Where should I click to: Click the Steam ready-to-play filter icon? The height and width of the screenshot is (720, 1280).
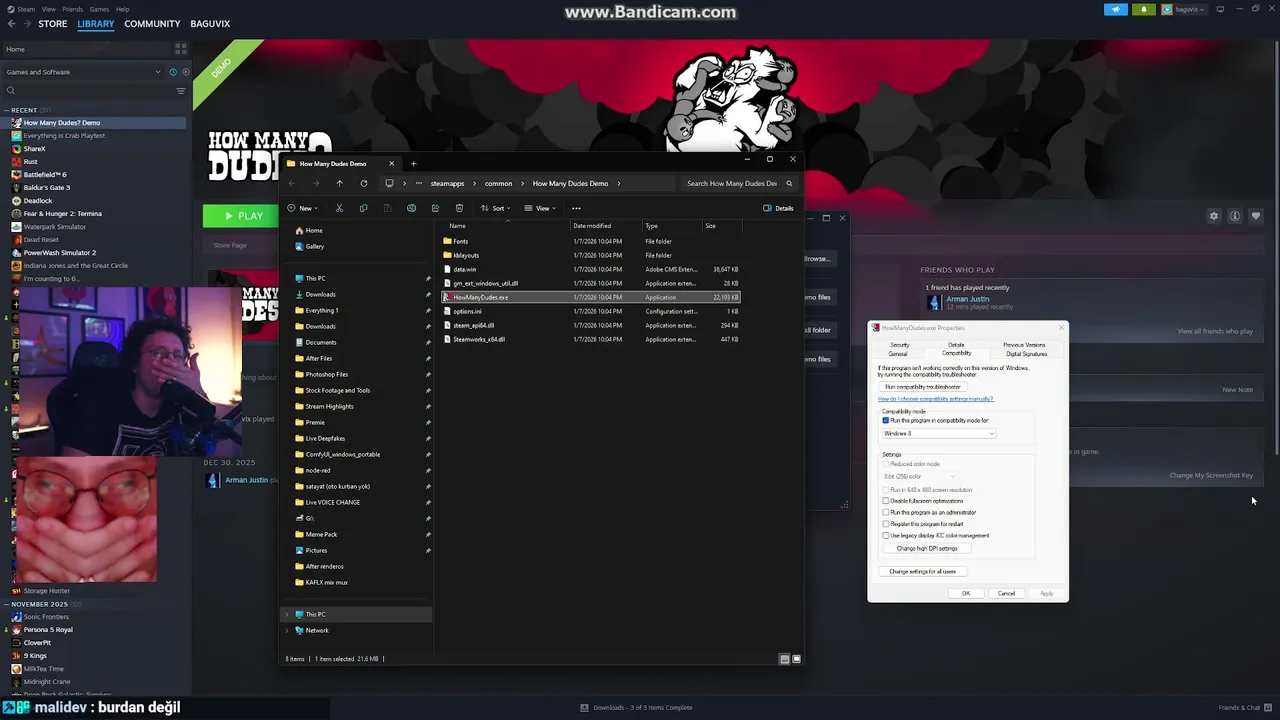[185, 72]
